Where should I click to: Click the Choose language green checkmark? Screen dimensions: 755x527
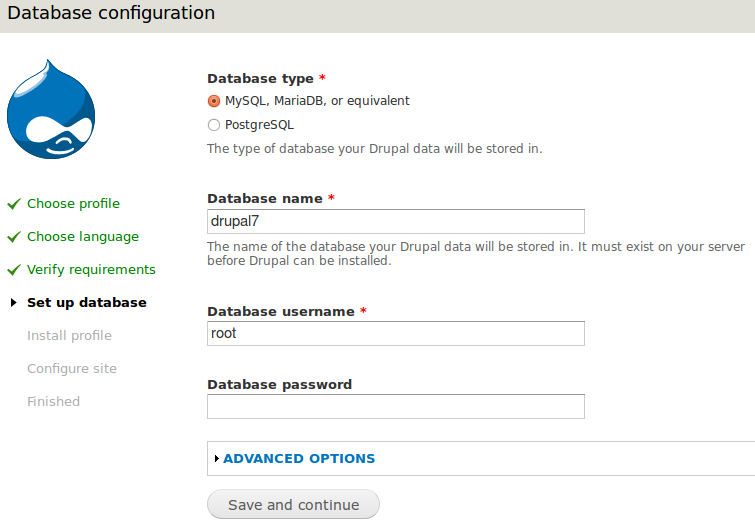click(x=14, y=237)
